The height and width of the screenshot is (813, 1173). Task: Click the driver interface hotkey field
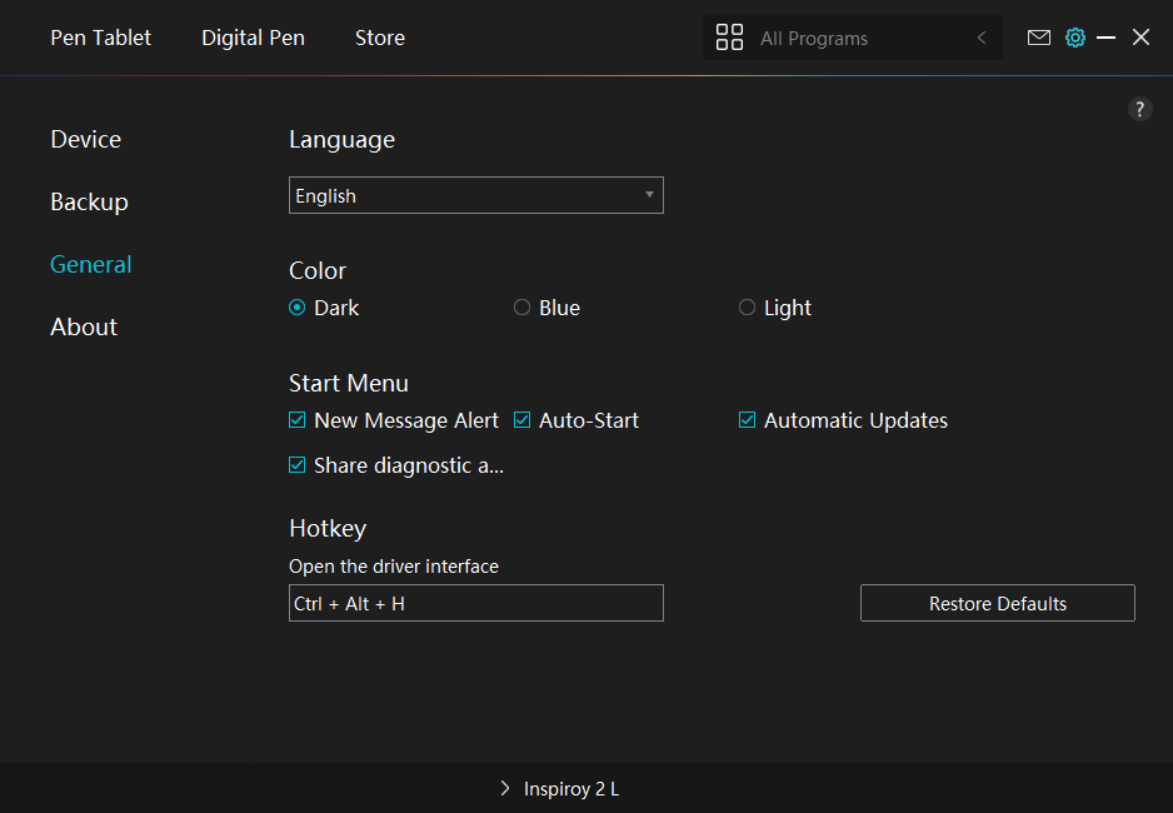point(476,604)
